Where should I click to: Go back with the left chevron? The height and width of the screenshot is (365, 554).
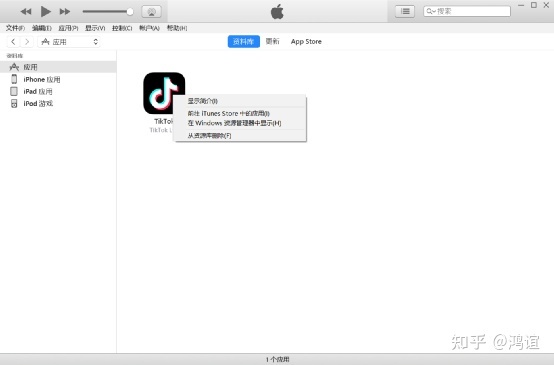pos(13,42)
